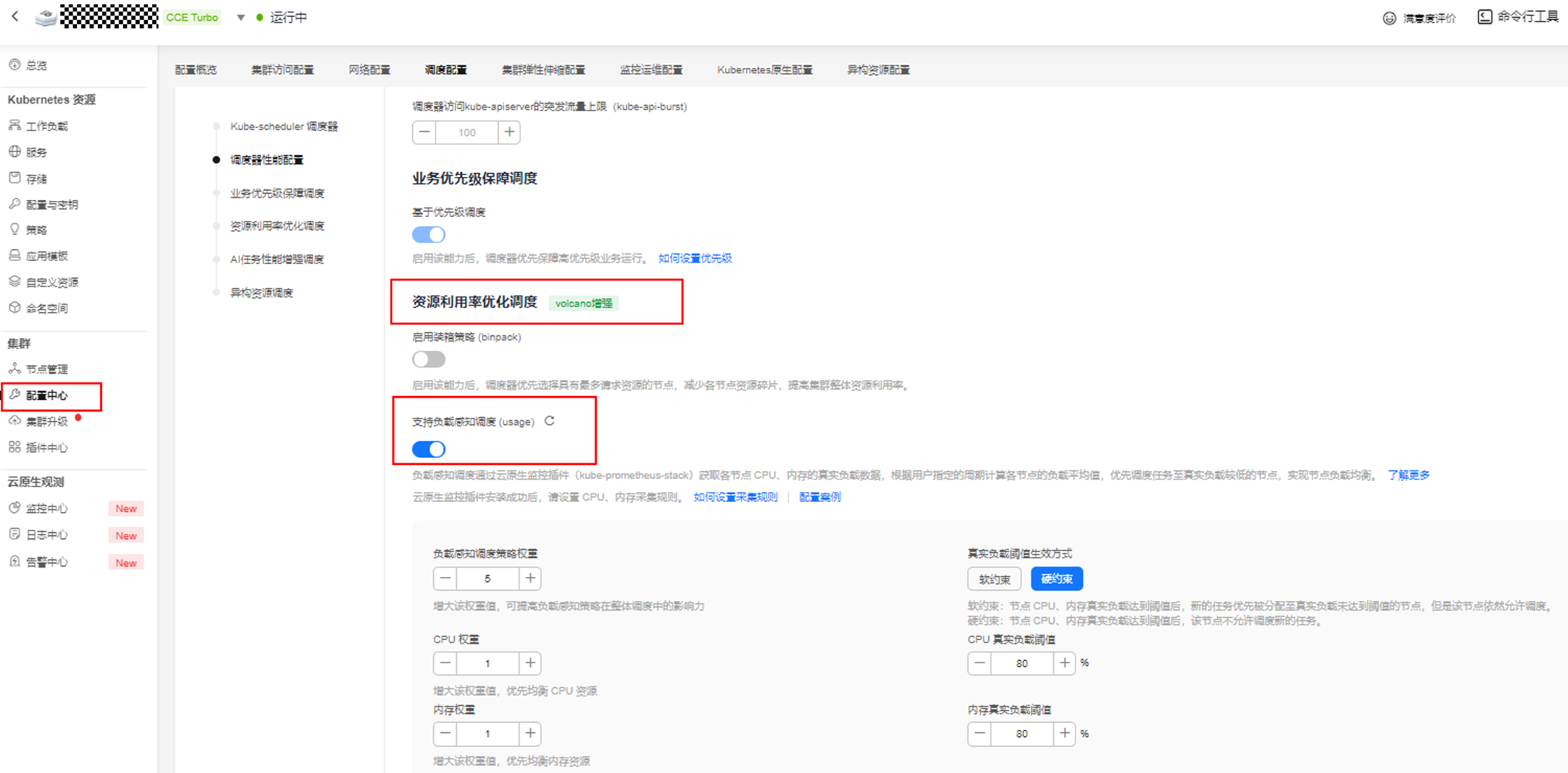Toggle the 基于优先级调度 switch

pos(428,235)
